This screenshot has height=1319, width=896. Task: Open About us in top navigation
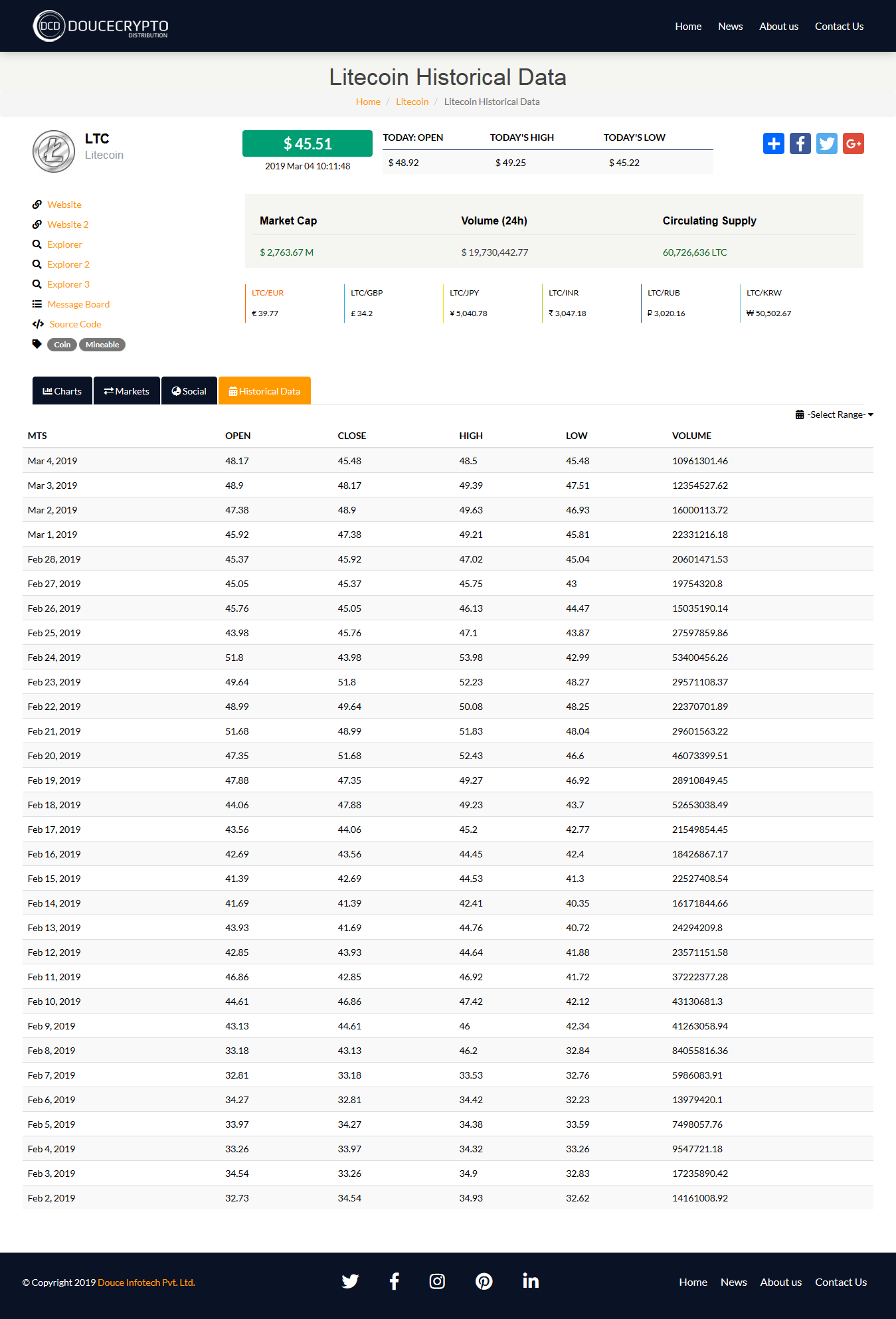(778, 27)
